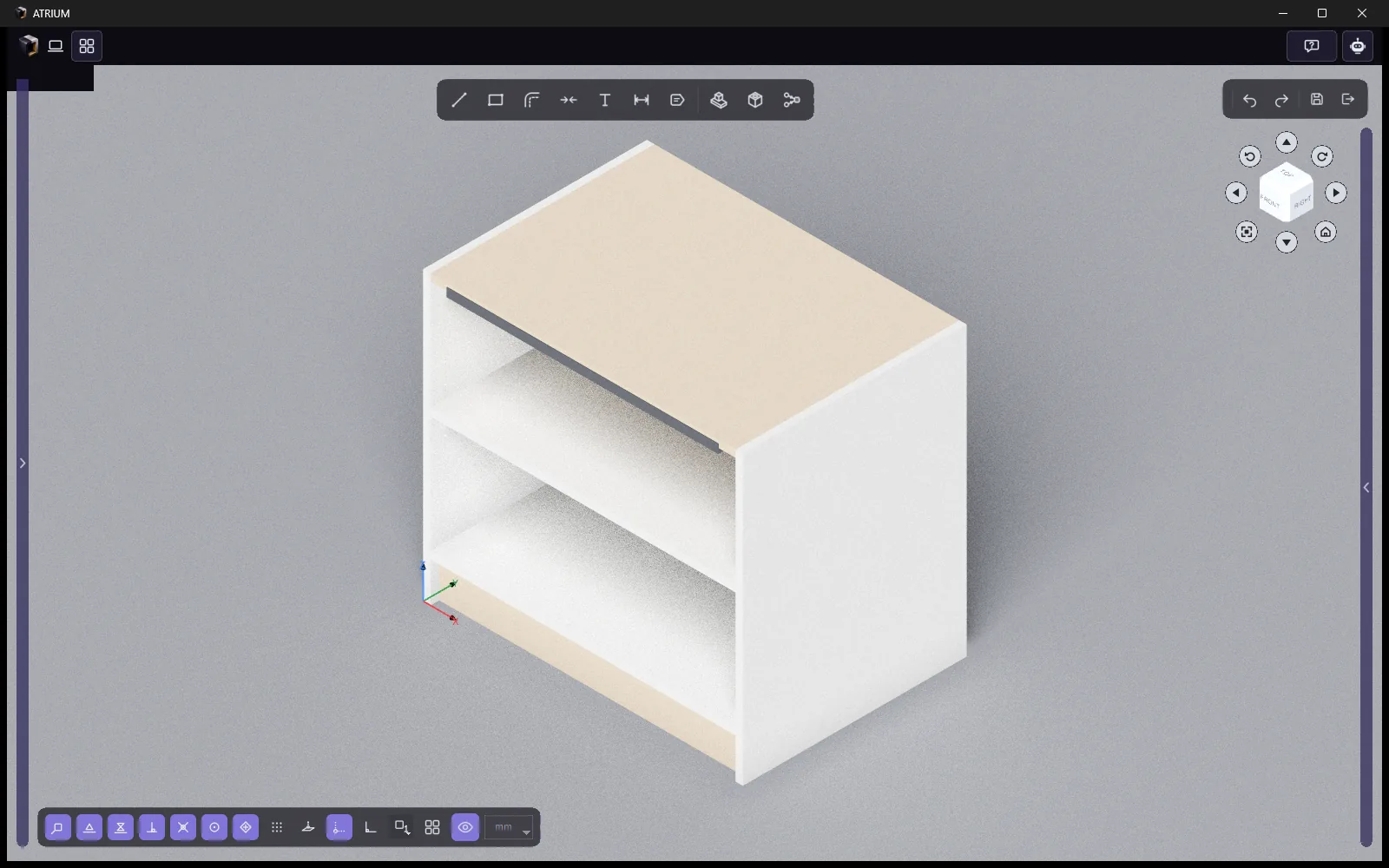Click the RIGHT face of view cube
The image size is (1389, 868).
(x=1300, y=202)
